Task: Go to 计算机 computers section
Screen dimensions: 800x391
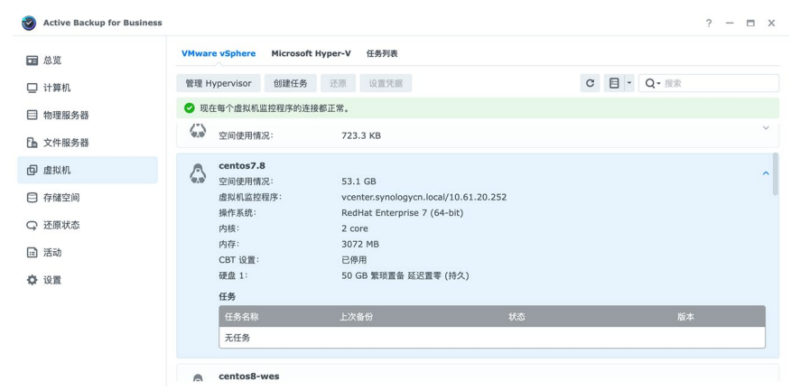Action: click(87, 88)
